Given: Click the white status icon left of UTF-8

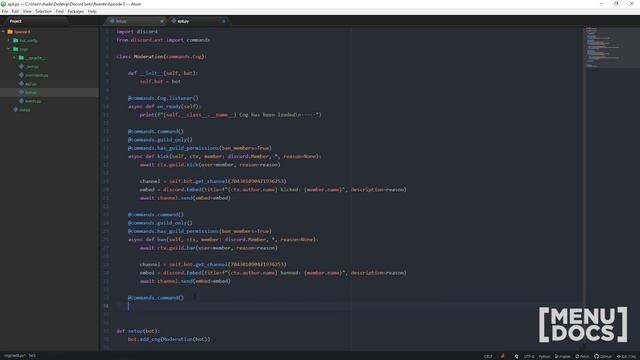Looking at the screenshot, I should [516, 356].
